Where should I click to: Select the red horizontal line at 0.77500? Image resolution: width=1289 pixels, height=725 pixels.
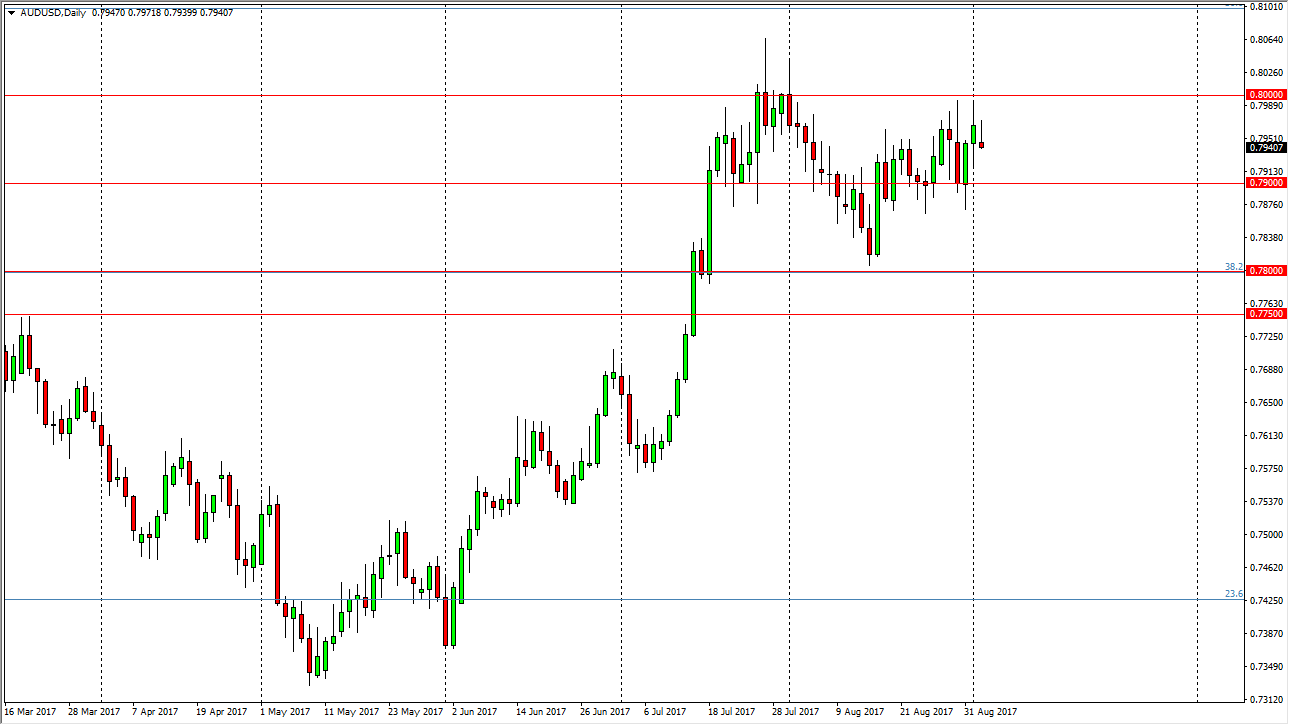point(600,314)
